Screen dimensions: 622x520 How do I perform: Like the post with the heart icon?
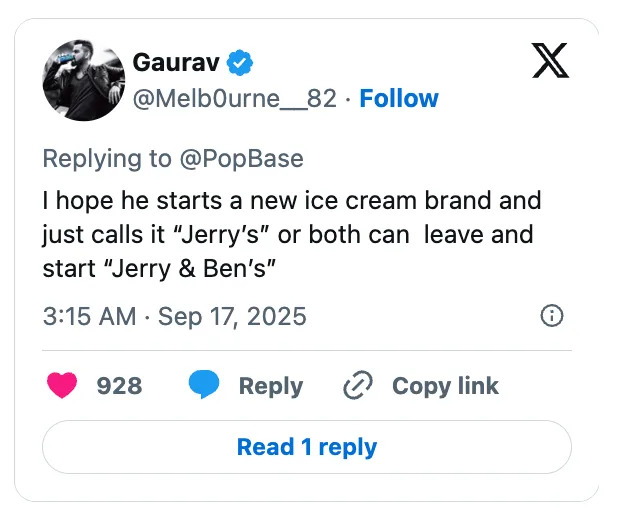coord(63,386)
